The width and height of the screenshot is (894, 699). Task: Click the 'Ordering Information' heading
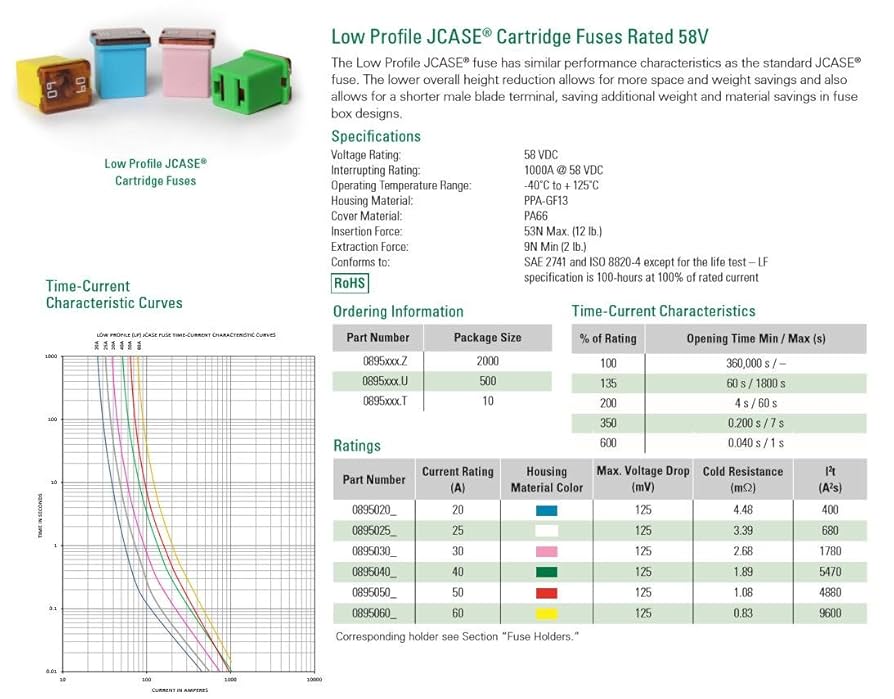tap(398, 311)
